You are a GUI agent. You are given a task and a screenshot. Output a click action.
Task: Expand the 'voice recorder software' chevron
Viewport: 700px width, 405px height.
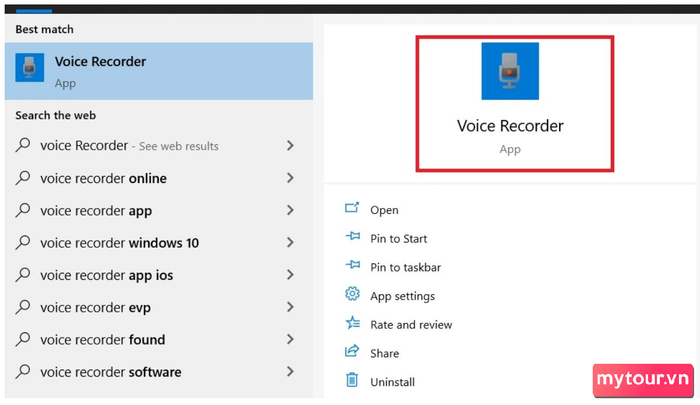click(x=290, y=372)
